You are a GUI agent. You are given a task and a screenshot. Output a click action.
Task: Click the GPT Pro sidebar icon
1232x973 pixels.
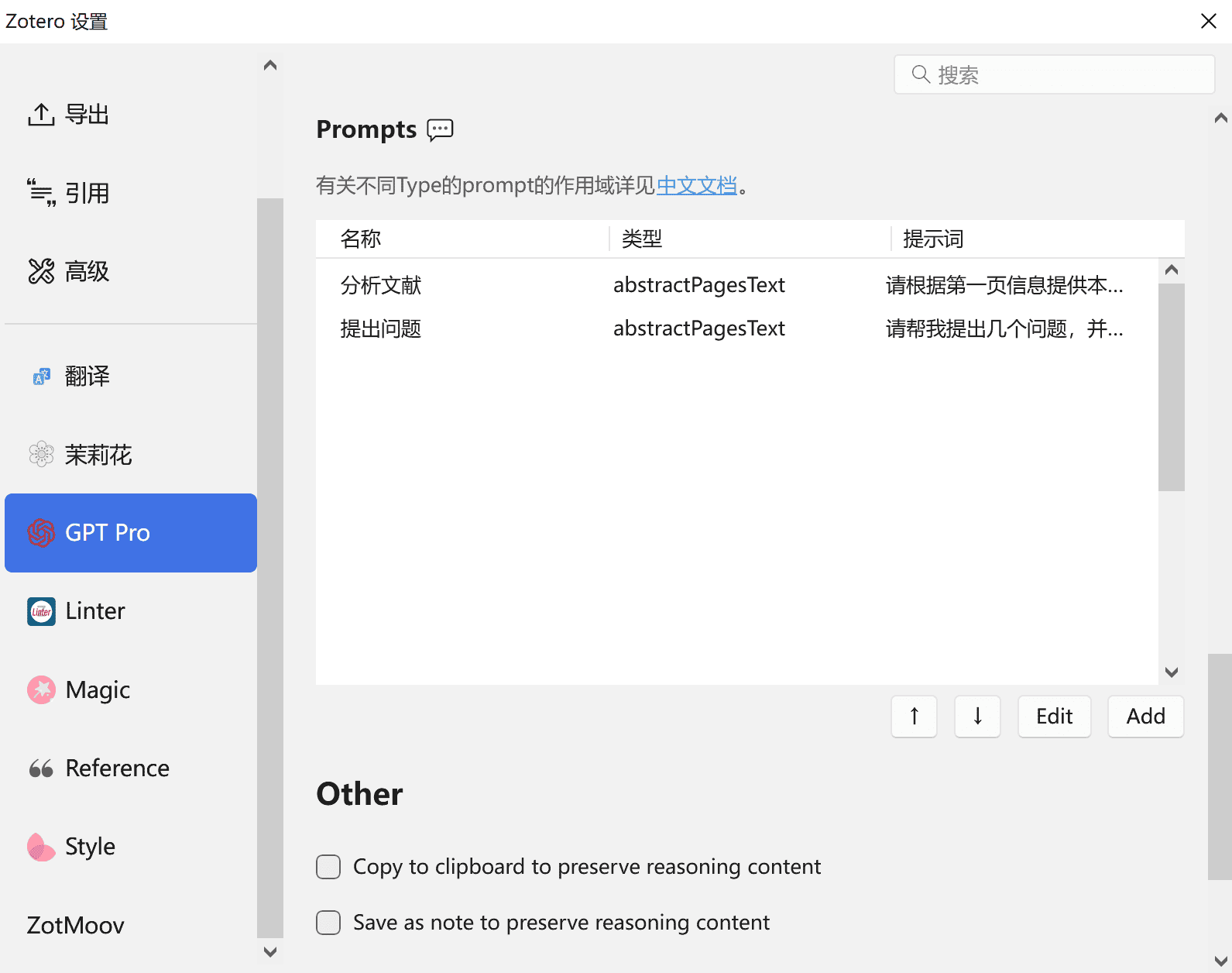[41, 533]
